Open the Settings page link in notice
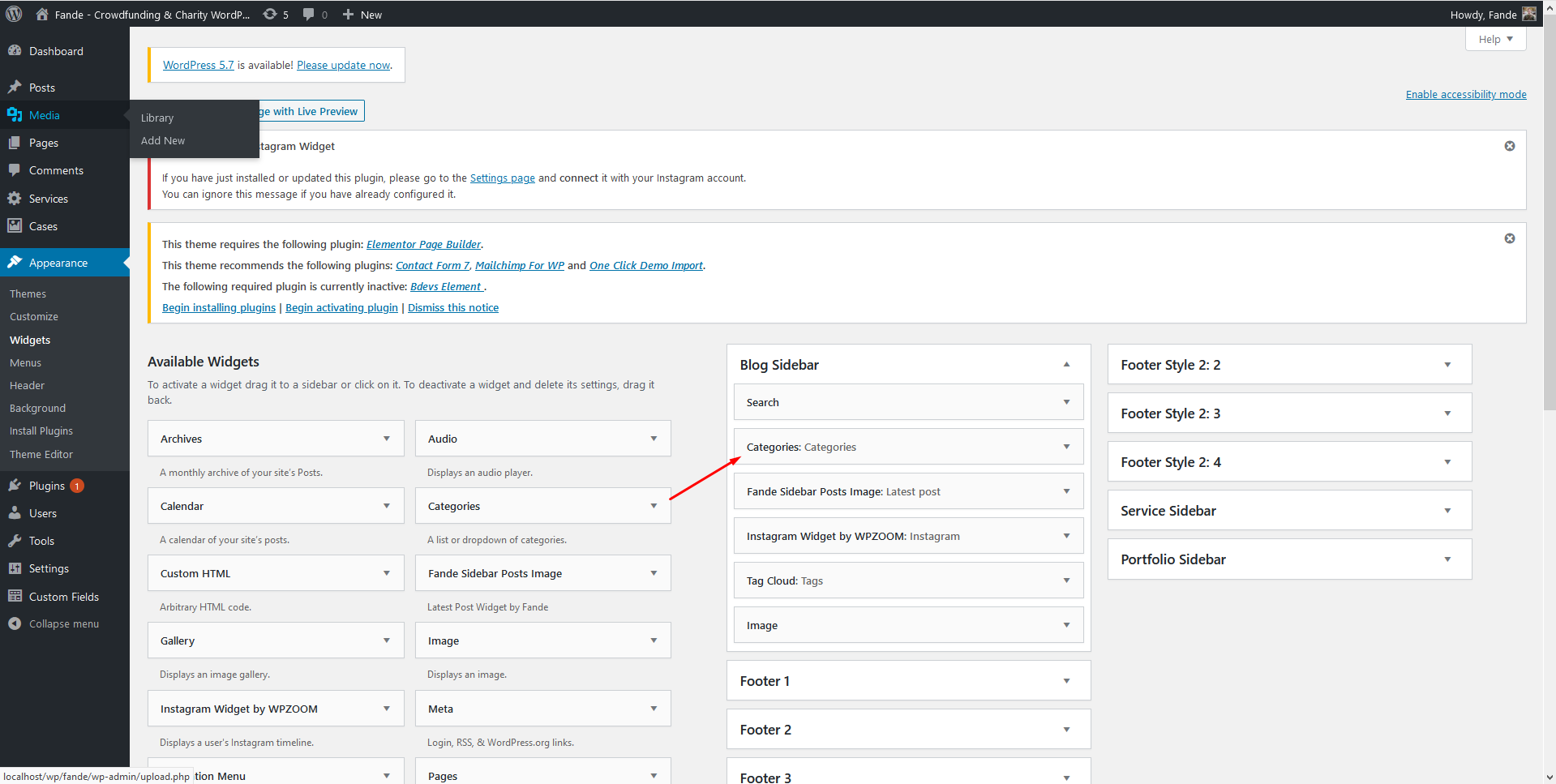Viewport: 1556px width, 784px height. pyautogui.click(x=503, y=178)
